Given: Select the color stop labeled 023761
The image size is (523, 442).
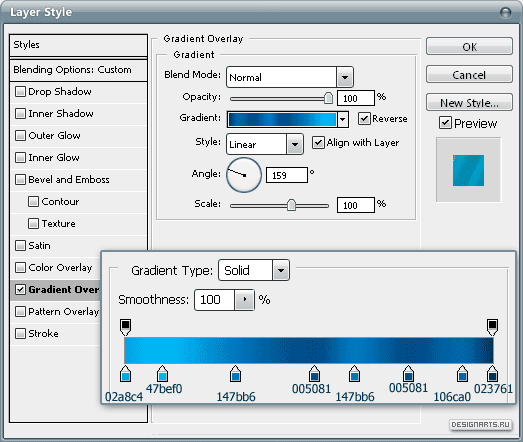Looking at the screenshot, I should [x=492, y=374].
